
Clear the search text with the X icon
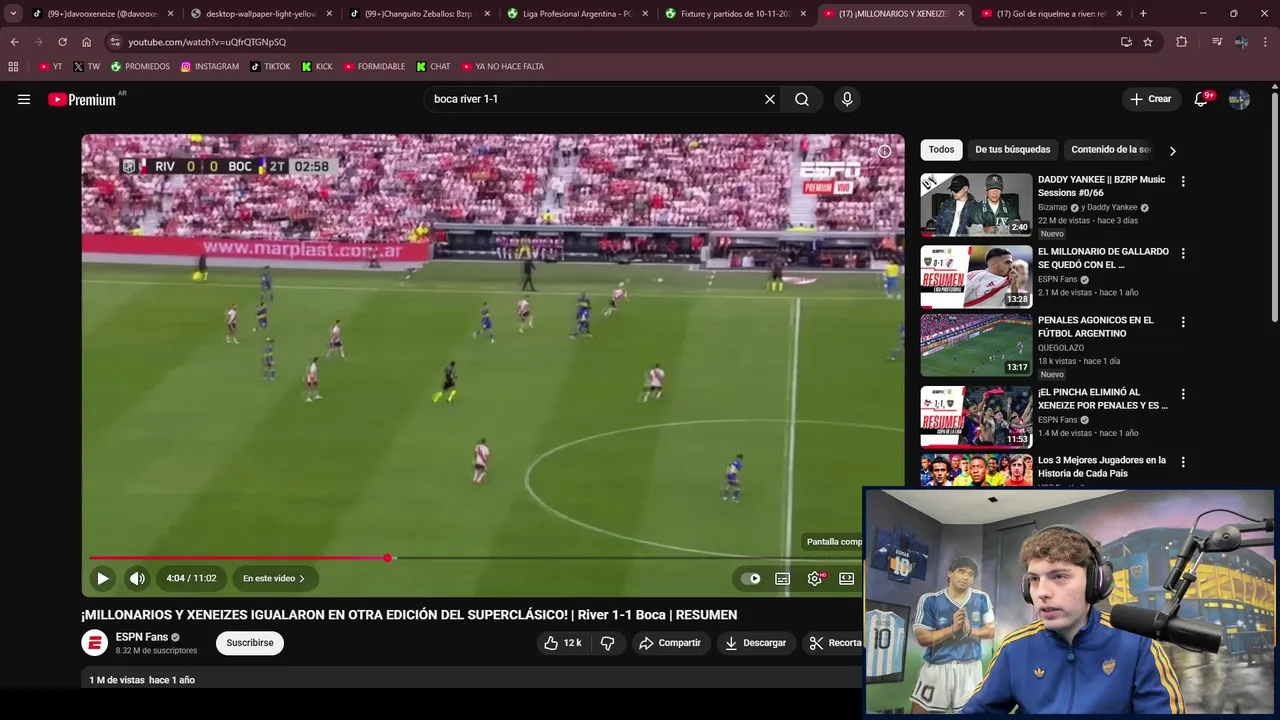point(770,99)
